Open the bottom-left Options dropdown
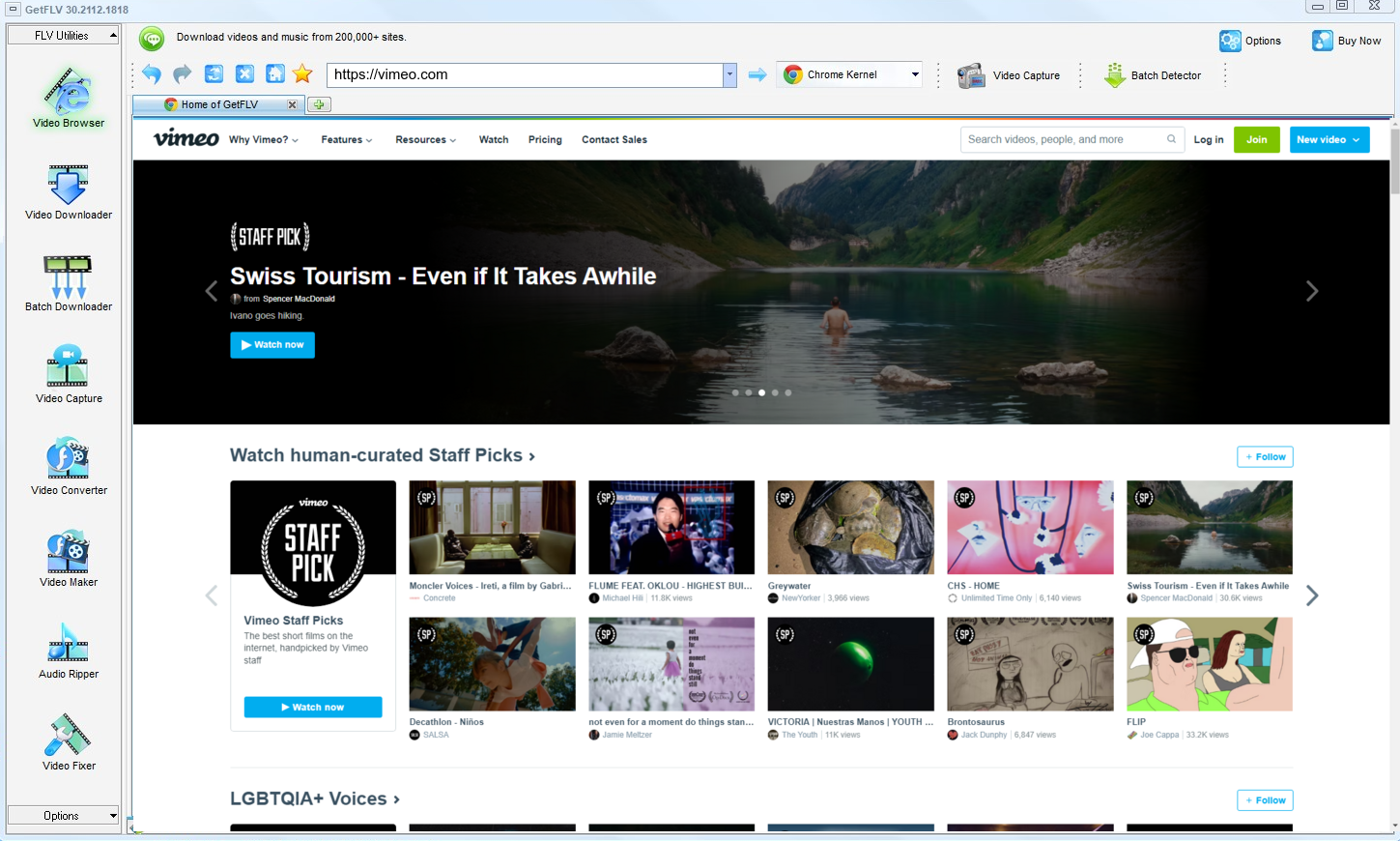 (x=63, y=816)
